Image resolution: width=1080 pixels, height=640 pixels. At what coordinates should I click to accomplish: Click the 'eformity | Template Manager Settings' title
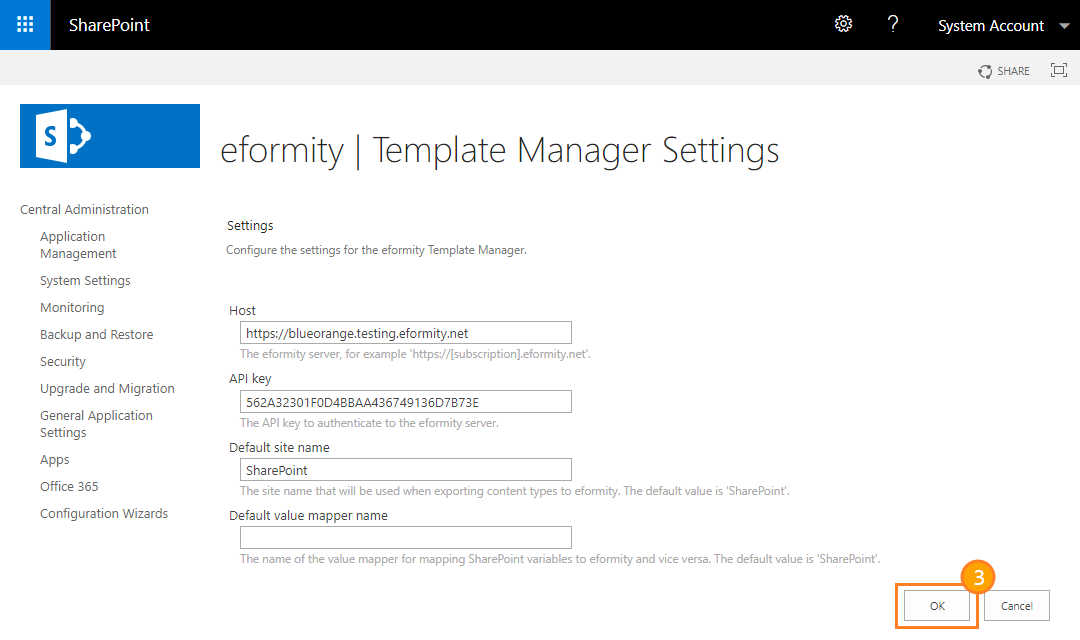pos(499,150)
